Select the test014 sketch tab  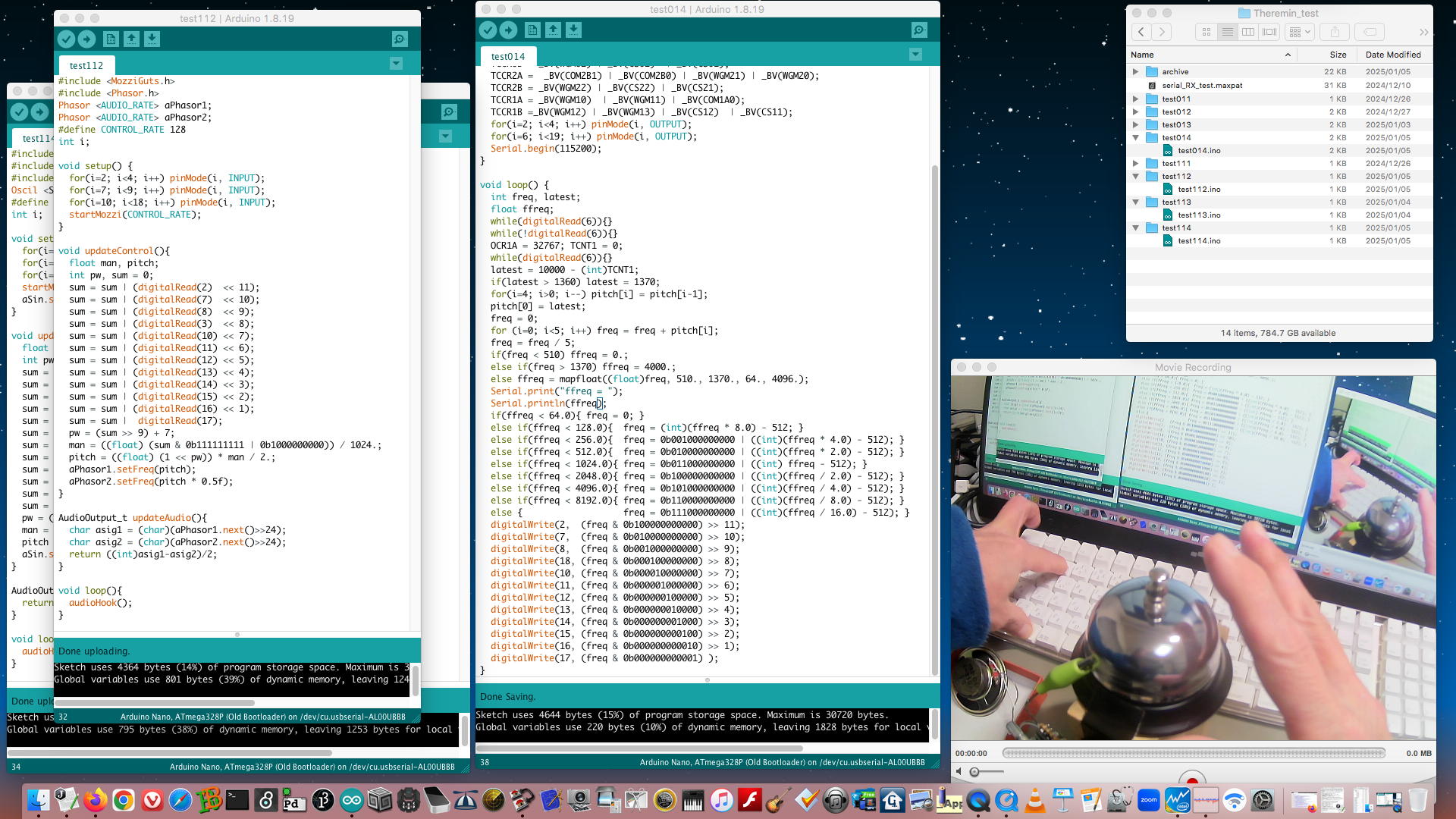pyautogui.click(x=507, y=57)
